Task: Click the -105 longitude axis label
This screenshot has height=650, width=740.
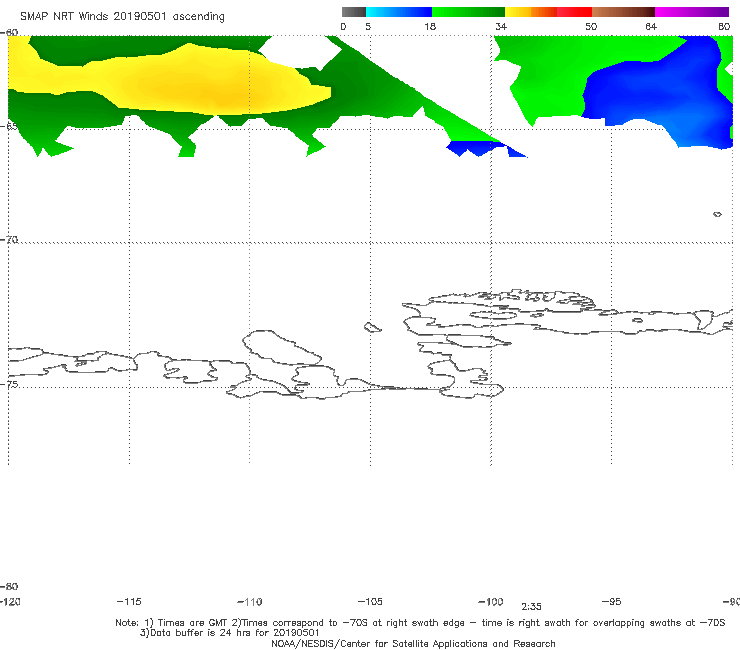Action: coord(370,602)
